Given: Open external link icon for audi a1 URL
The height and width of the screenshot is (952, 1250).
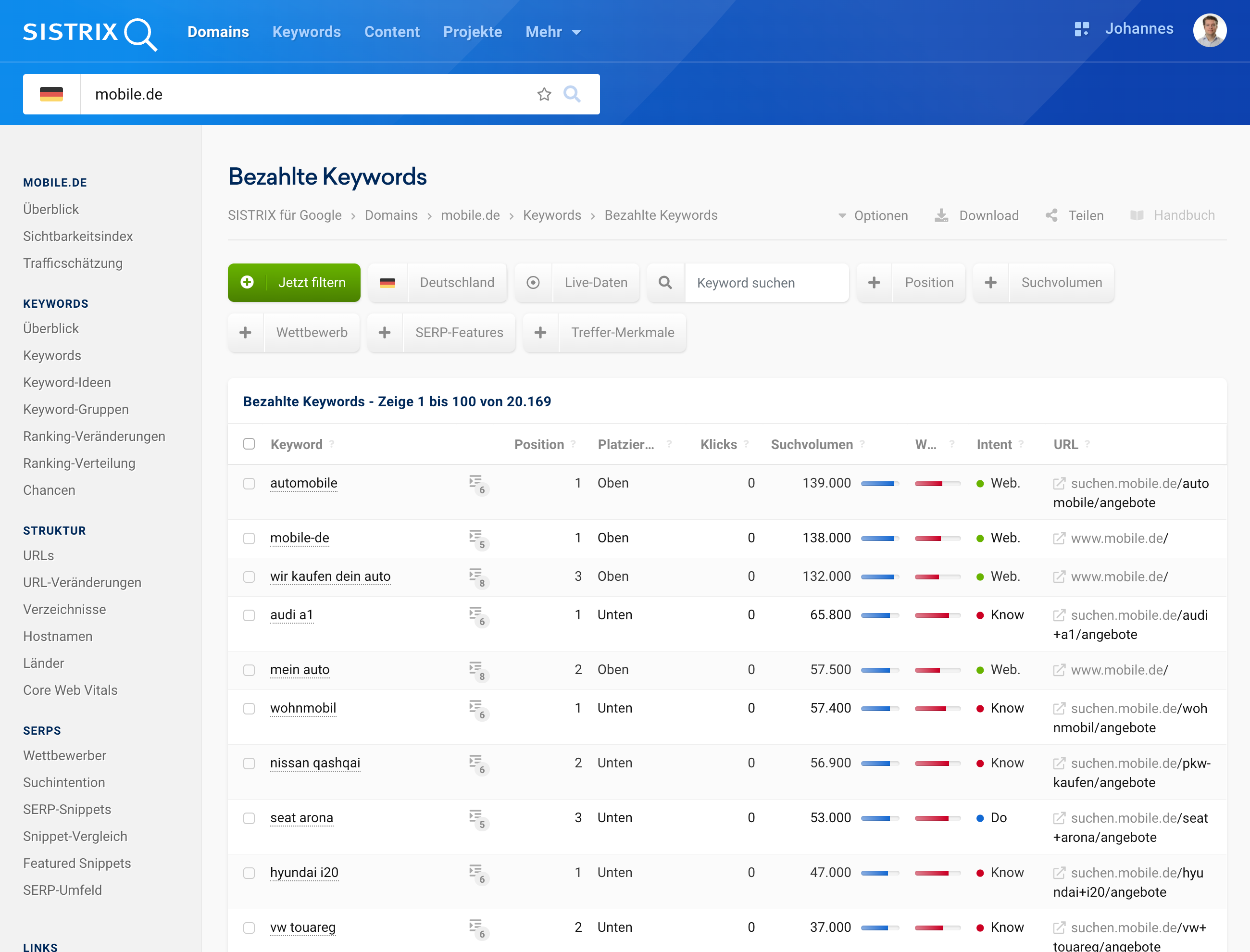Looking at the screenshot, I should point(1059,615).
